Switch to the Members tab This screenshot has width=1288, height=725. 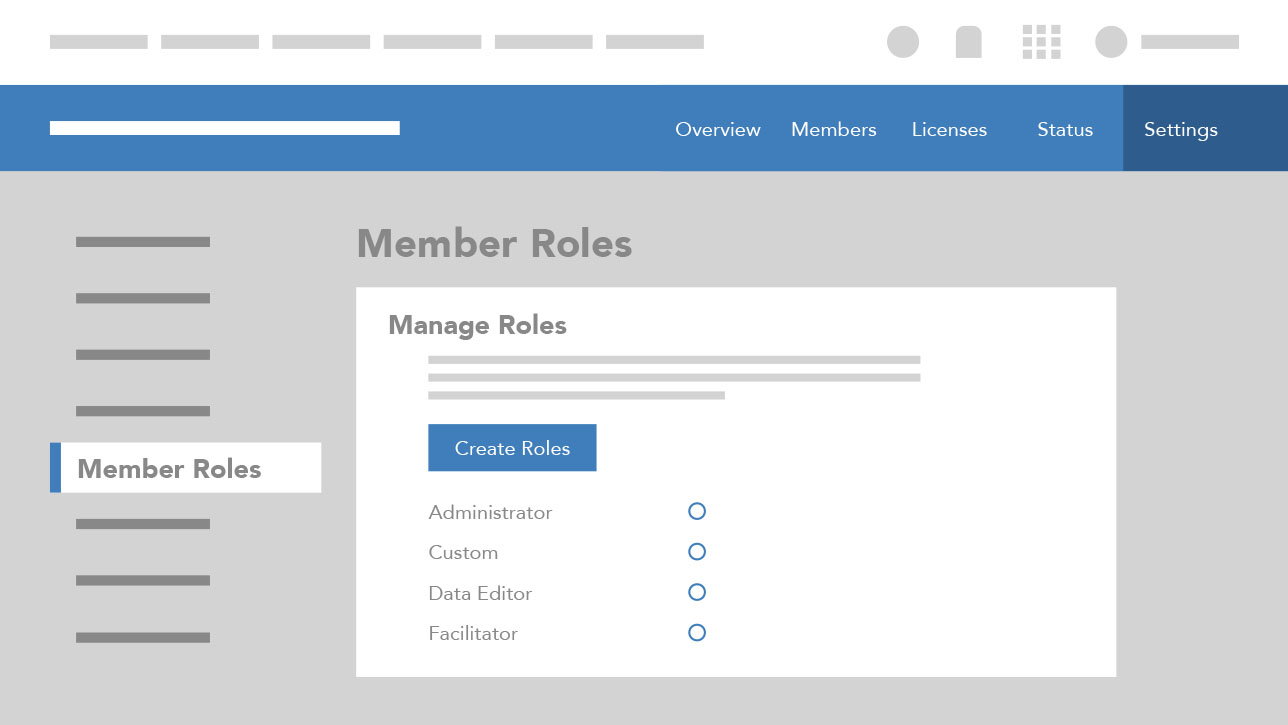[834, 129]
